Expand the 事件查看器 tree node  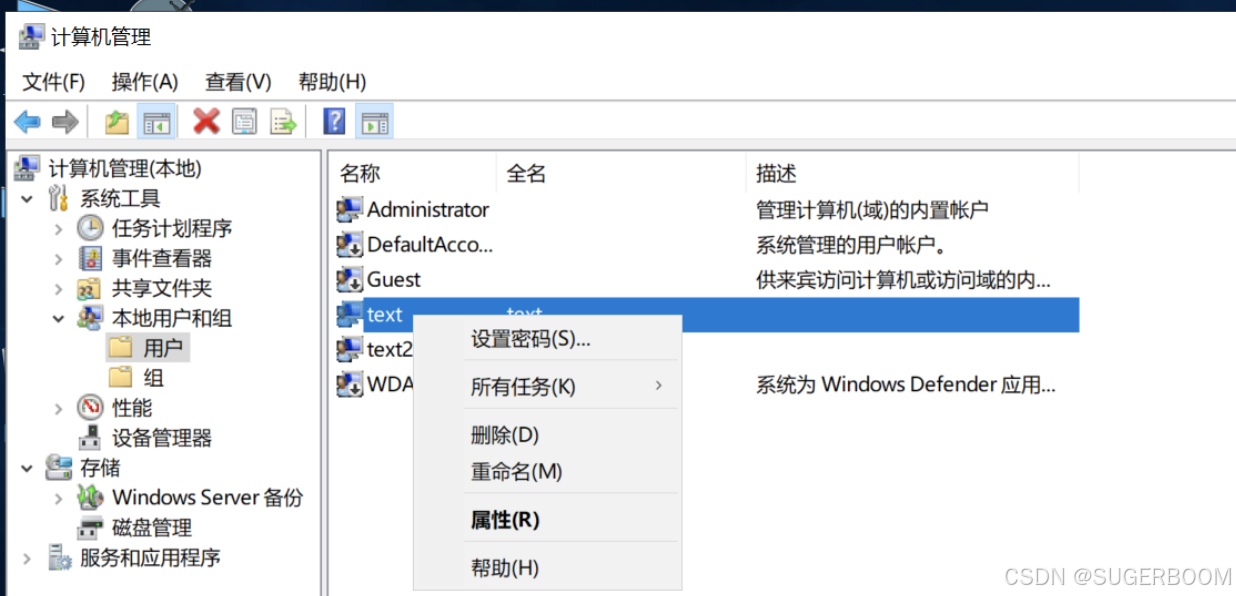[59, 258]
